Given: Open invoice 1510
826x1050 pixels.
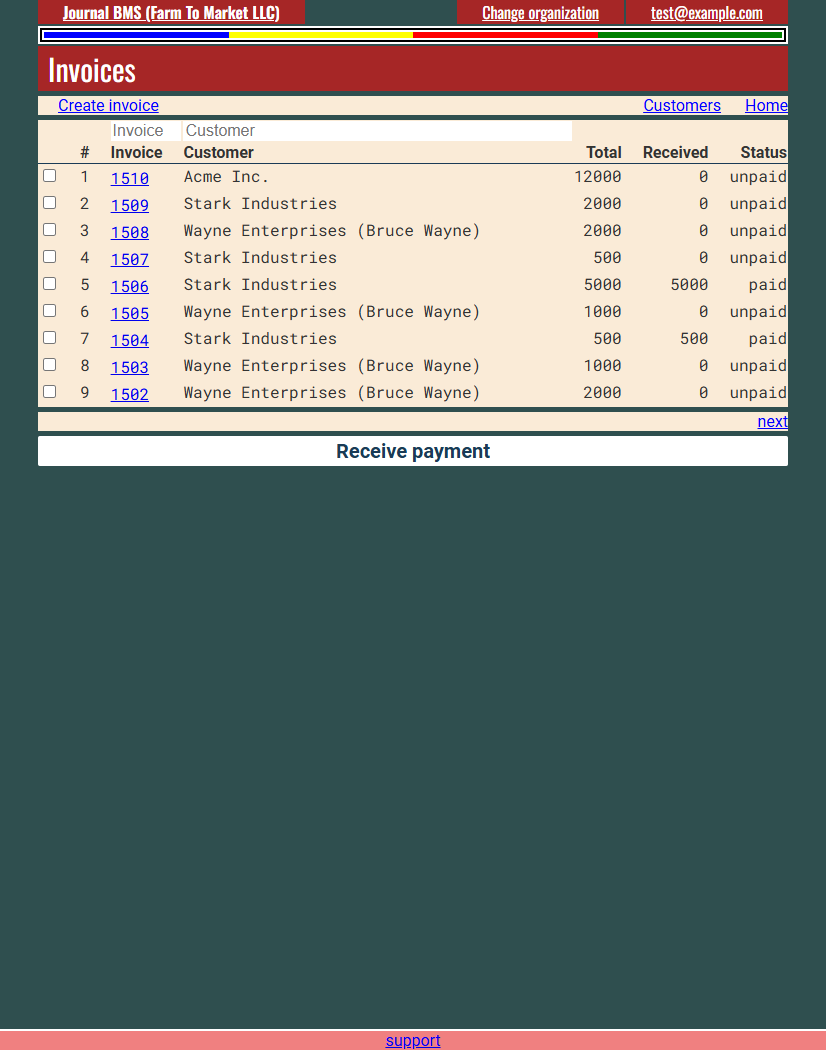Looking at the screenshot, I should point(129,178).
